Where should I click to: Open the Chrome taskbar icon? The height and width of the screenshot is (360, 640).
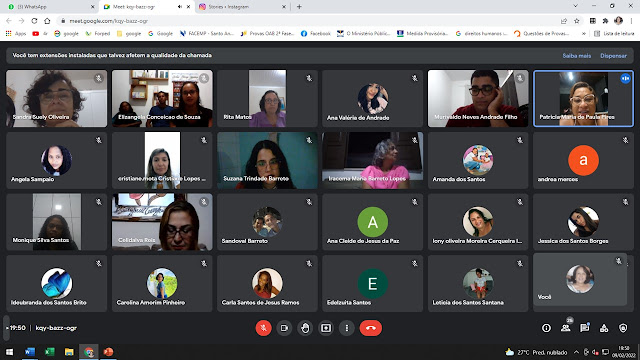click(x=89, y=351)
